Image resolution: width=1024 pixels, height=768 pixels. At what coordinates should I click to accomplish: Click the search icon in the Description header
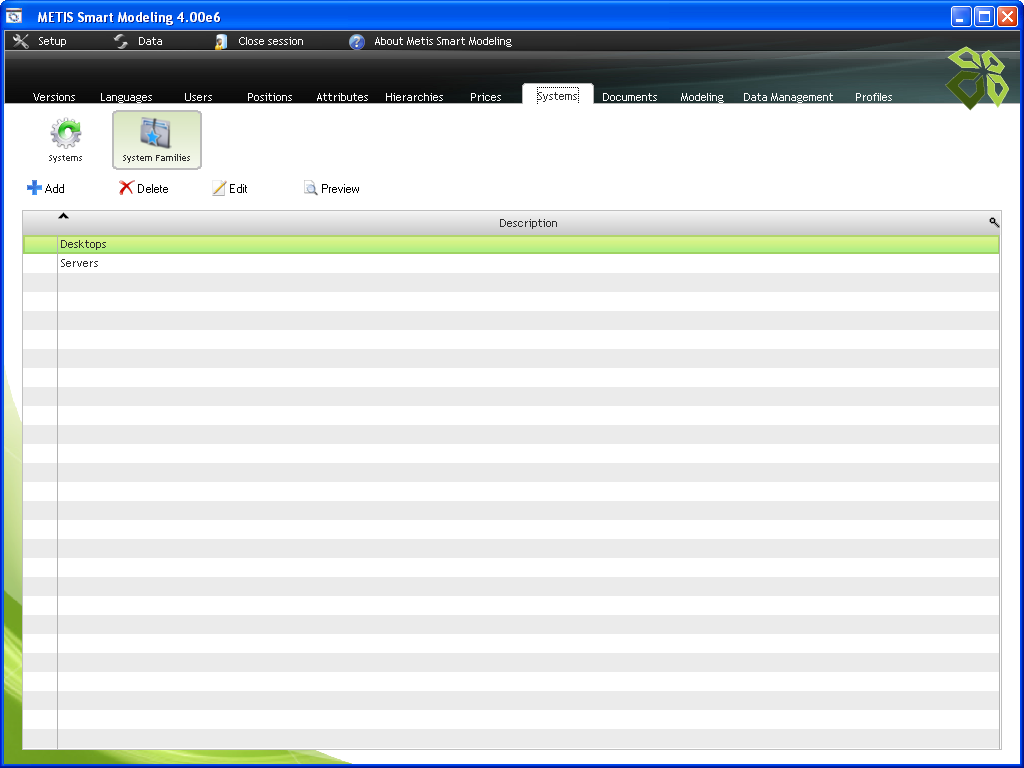click(x=994, y=223)
